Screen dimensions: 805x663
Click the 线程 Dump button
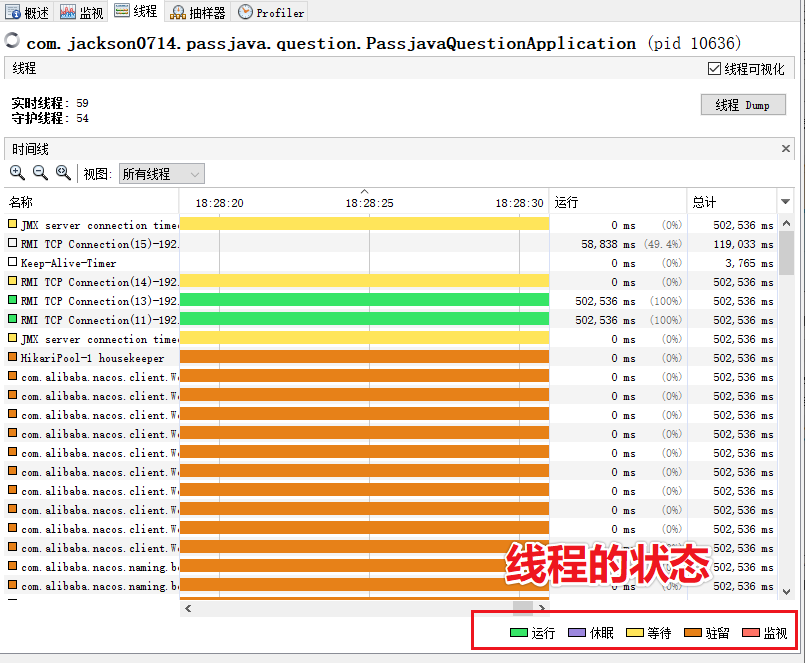coord(743,105)
